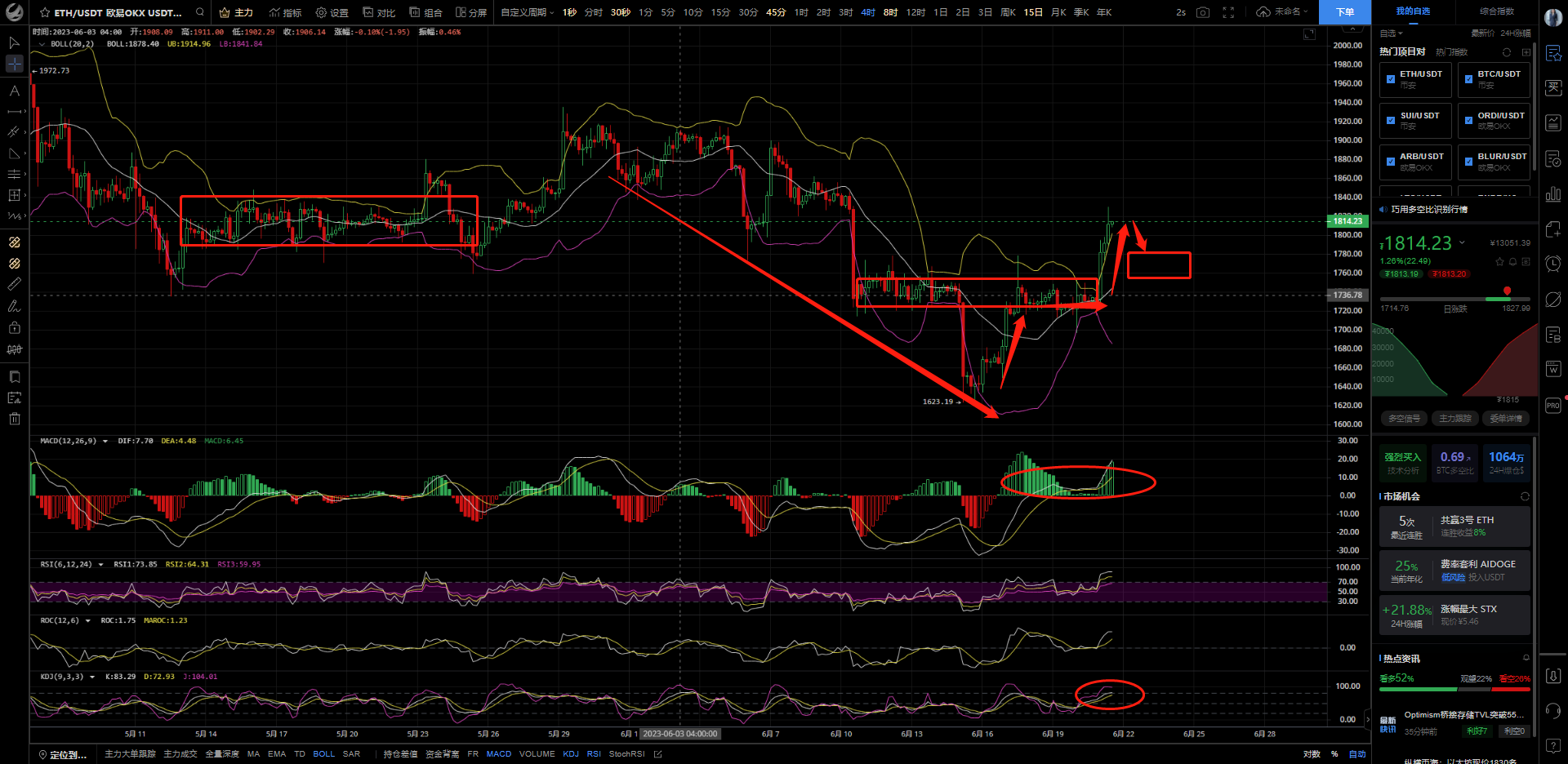Maximize the main chart pane
This screenshot has width=1568, height=764.
click(1309, 34)
